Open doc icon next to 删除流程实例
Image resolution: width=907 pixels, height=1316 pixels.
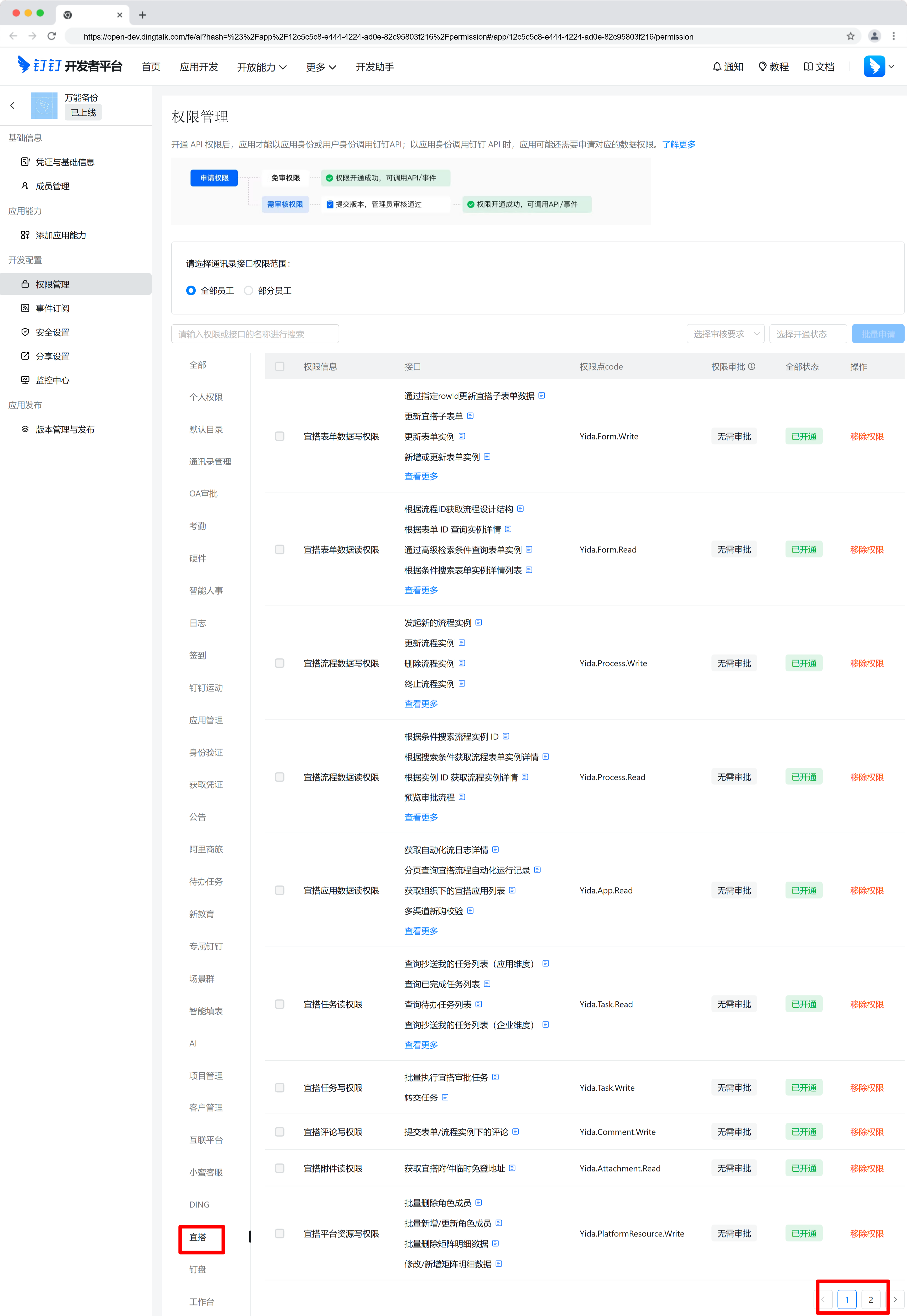(x=462, y=663)
